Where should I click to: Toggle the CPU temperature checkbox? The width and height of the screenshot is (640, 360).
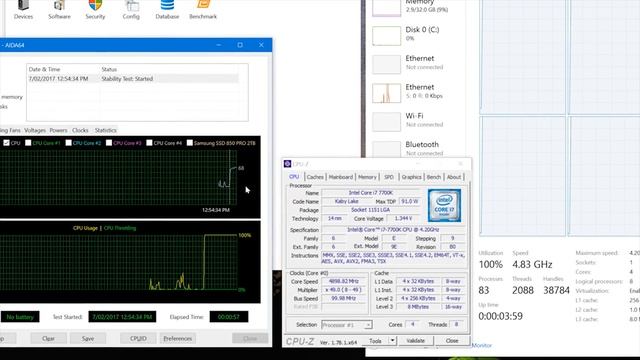click(x=6, y=143)
